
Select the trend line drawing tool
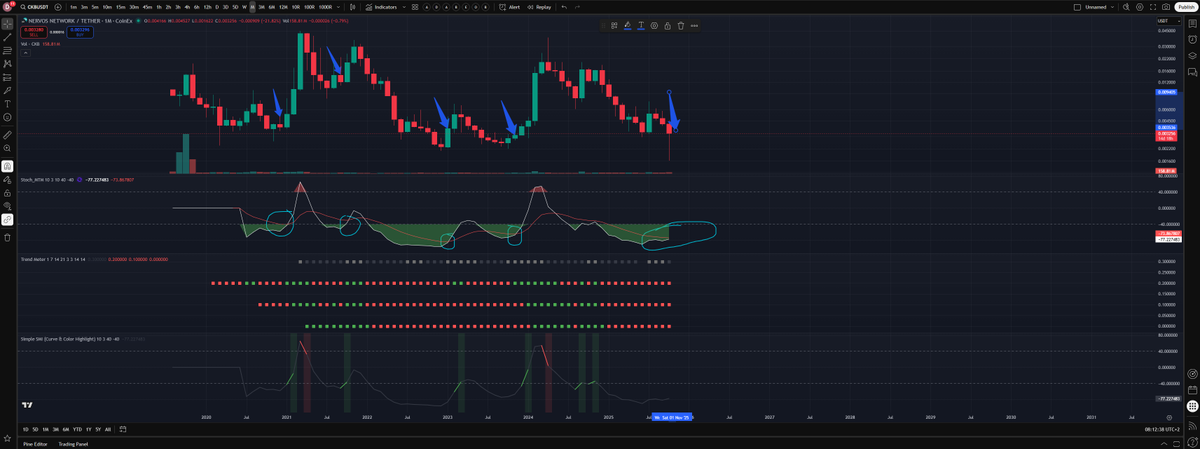tap(7, 36)
